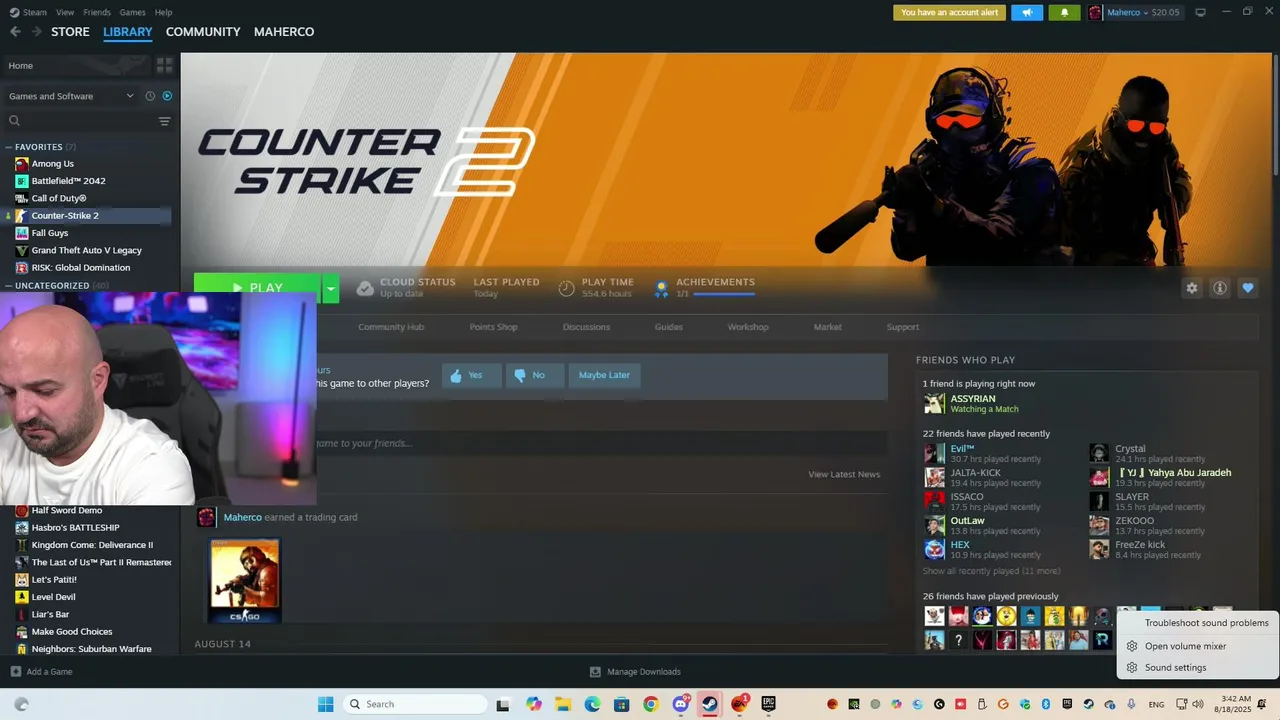Image resolution: width=1280 pixels, height=720 pixels.
Task: Click Show all recently played link
Action: (991, 571)
